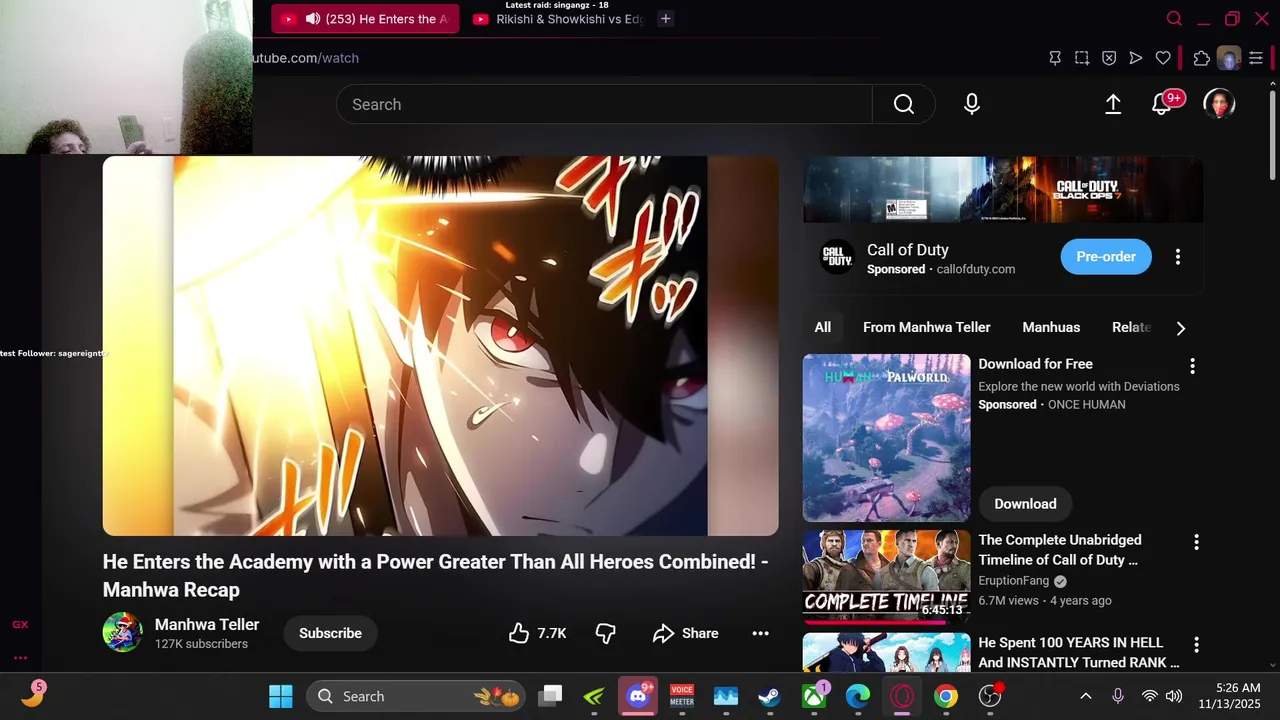Expand filter chips with right arrow
1280x720 pixels.
tap(1181, 328)
